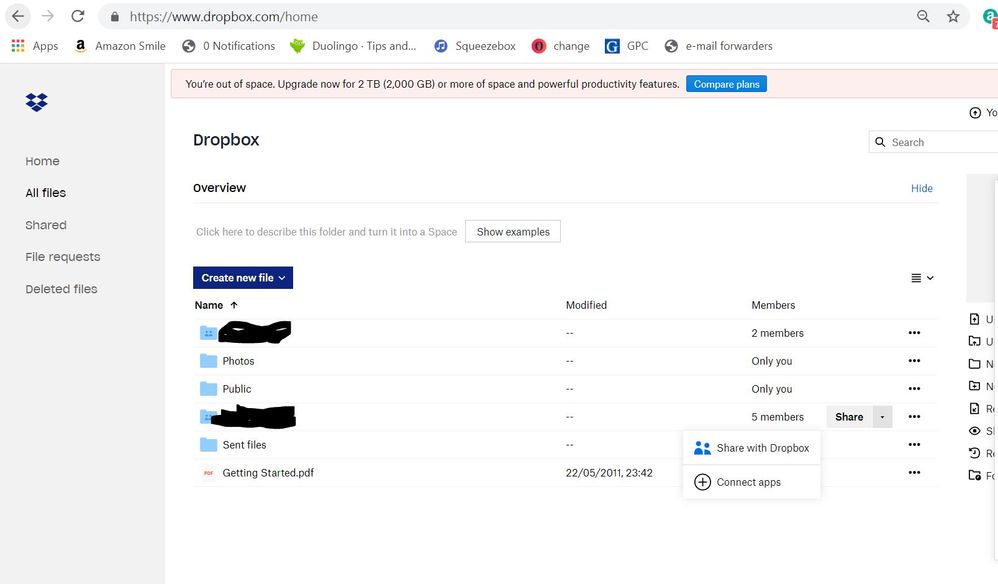998x584 pixels.
Task: Click the Compare plans button
Action: (726, 84)
